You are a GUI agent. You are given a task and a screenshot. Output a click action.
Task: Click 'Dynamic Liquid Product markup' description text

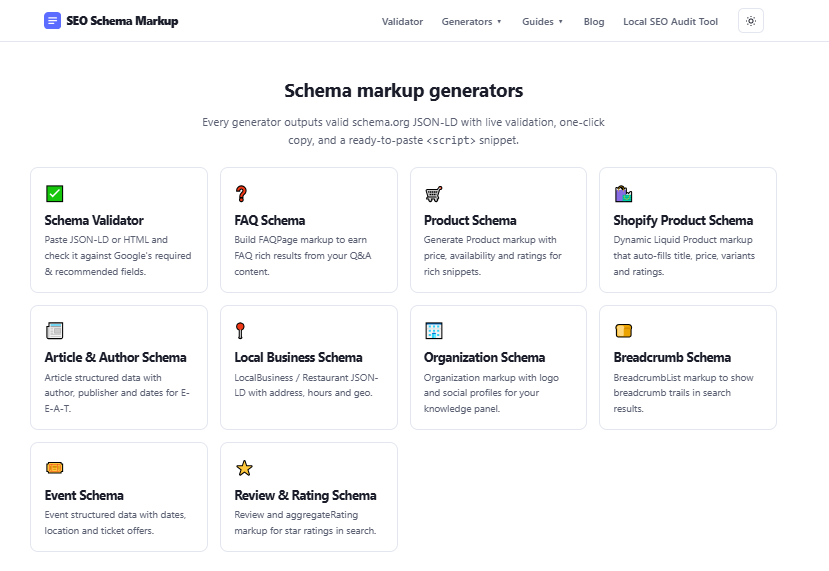coord(684,255)
